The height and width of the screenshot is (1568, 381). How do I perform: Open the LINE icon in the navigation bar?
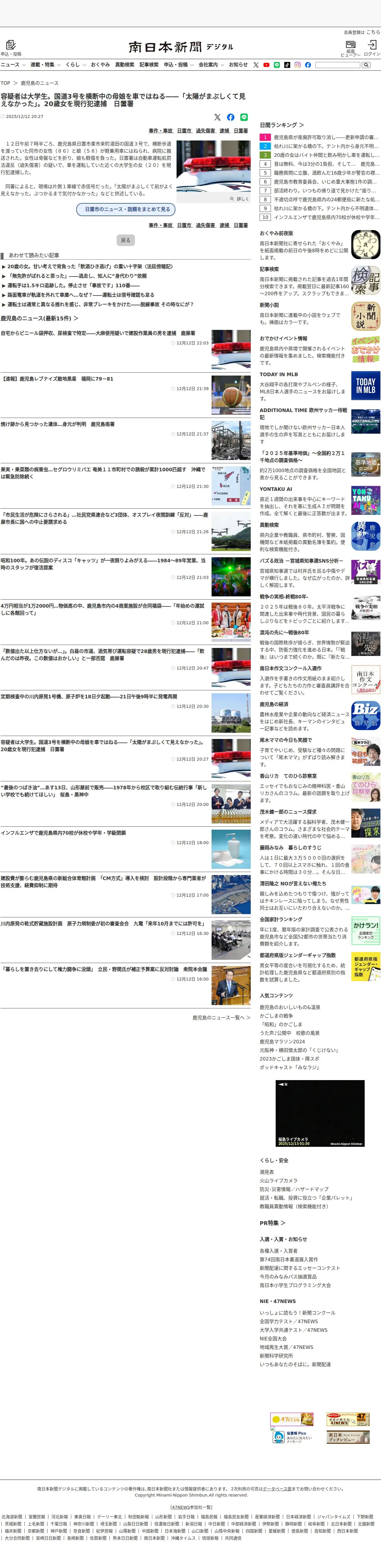[x=277, y=65]
